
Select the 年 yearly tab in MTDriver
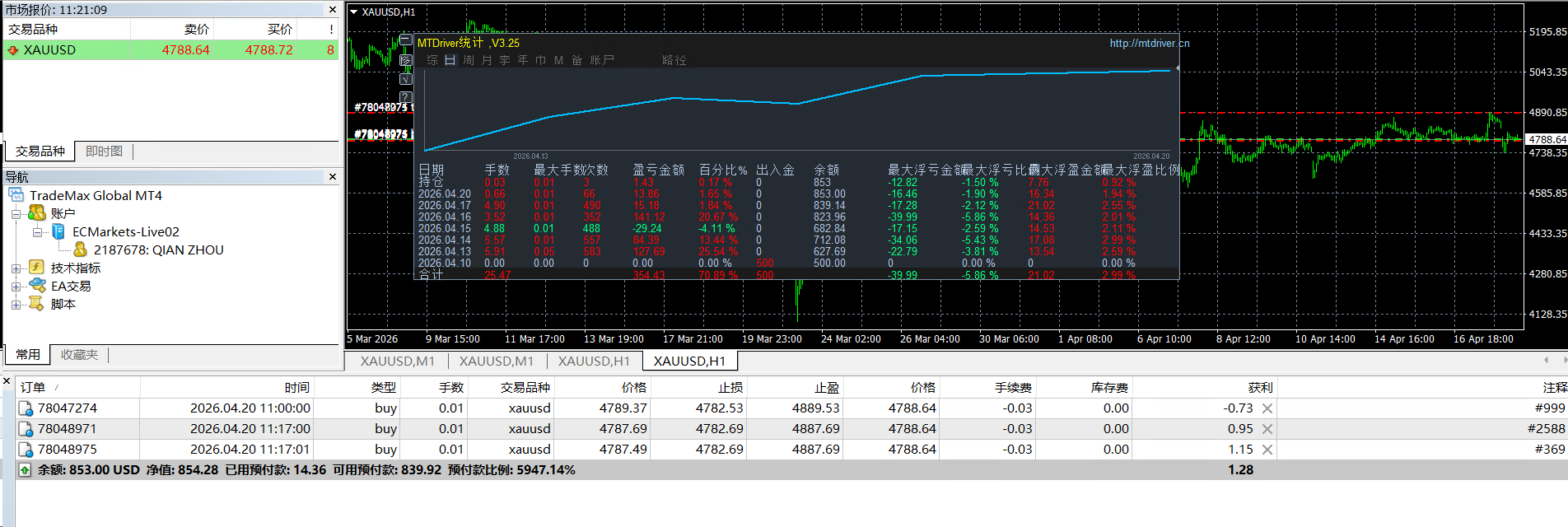(523, 60)
